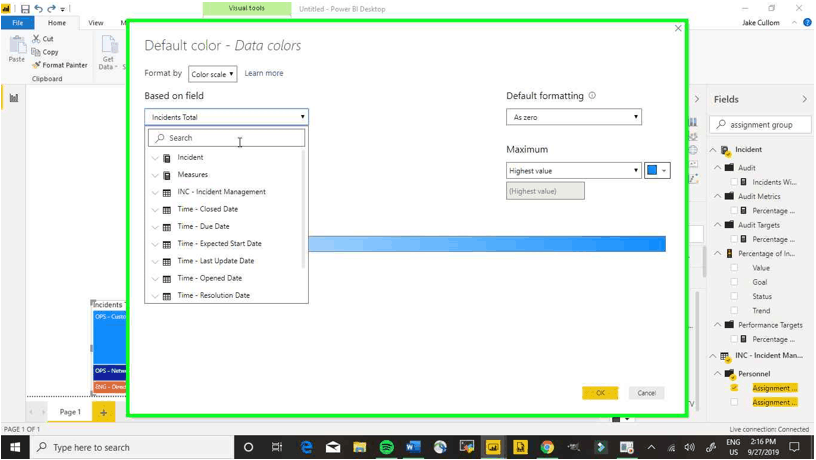Expand the Incident folder in field list

tap(155, 158)
